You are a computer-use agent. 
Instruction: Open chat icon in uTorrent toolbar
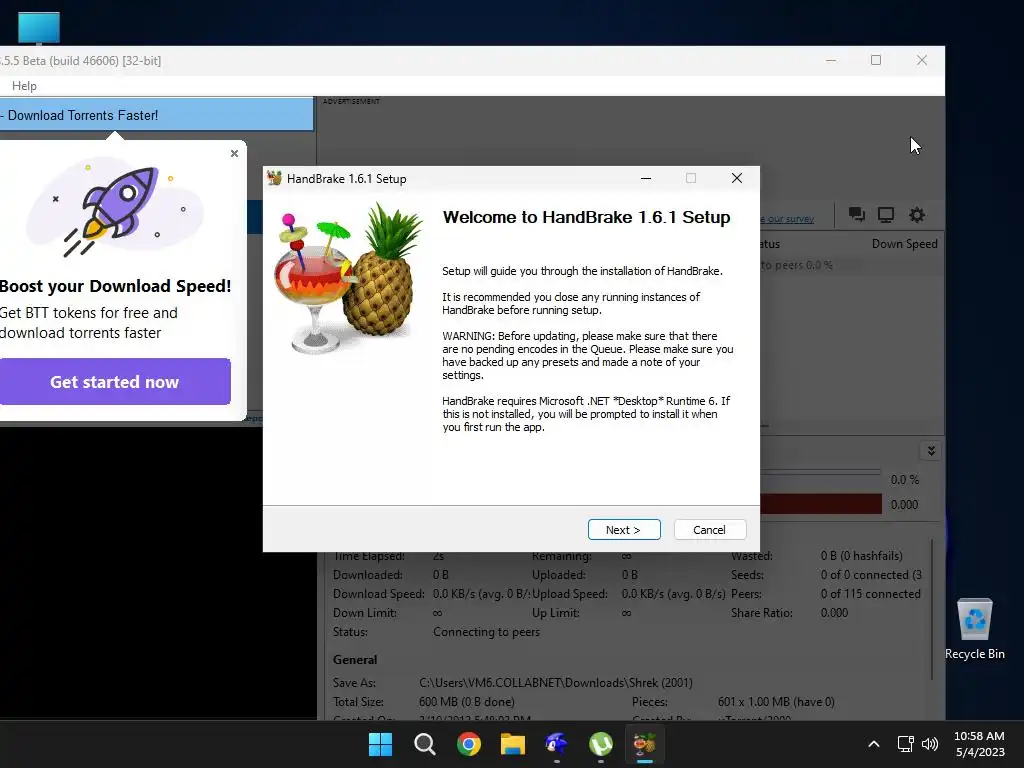(x=857, y=215)
